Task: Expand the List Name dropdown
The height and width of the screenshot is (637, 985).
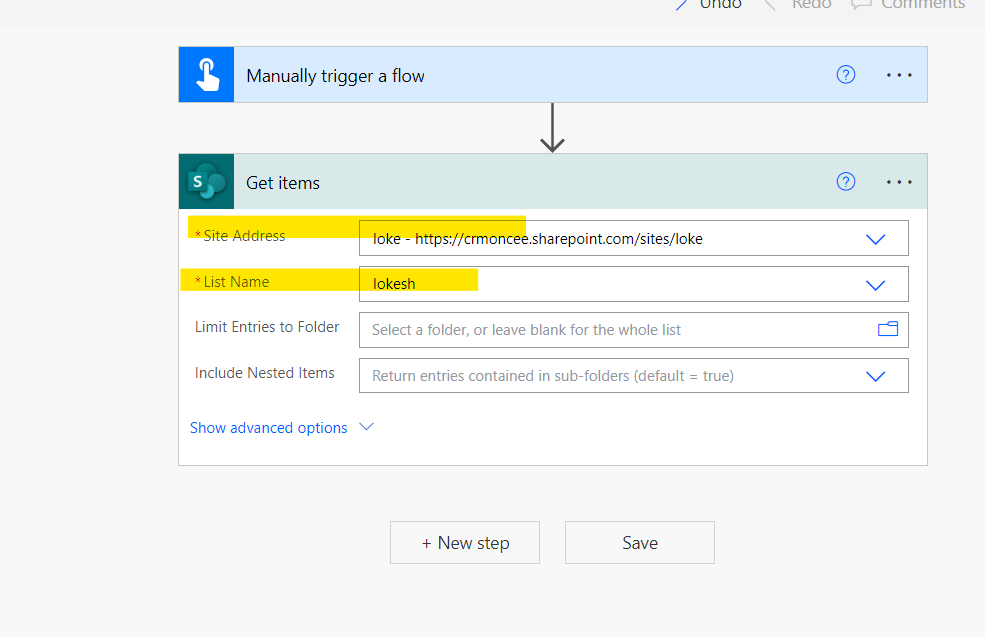Action: coord(875,285)
